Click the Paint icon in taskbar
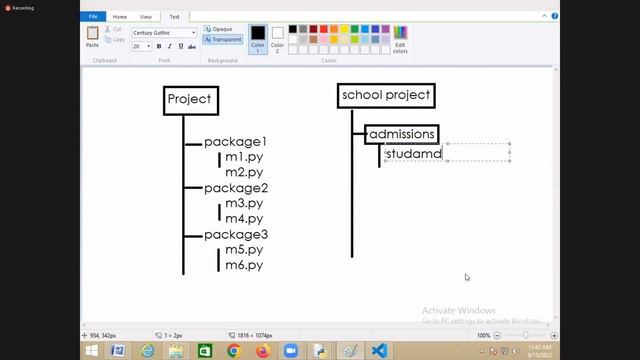 click(x=350, y=351)
